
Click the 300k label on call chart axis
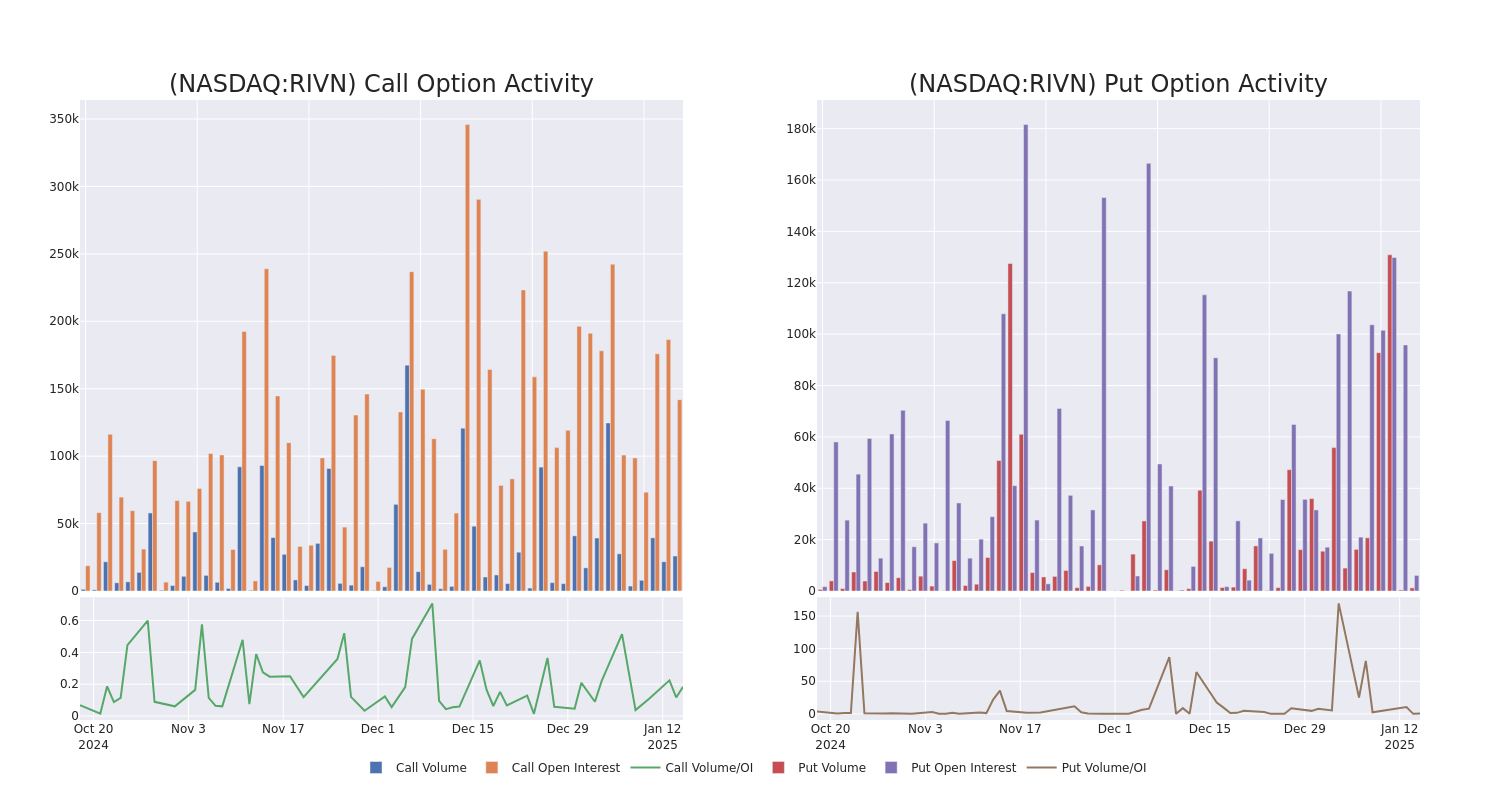point(63,187)
